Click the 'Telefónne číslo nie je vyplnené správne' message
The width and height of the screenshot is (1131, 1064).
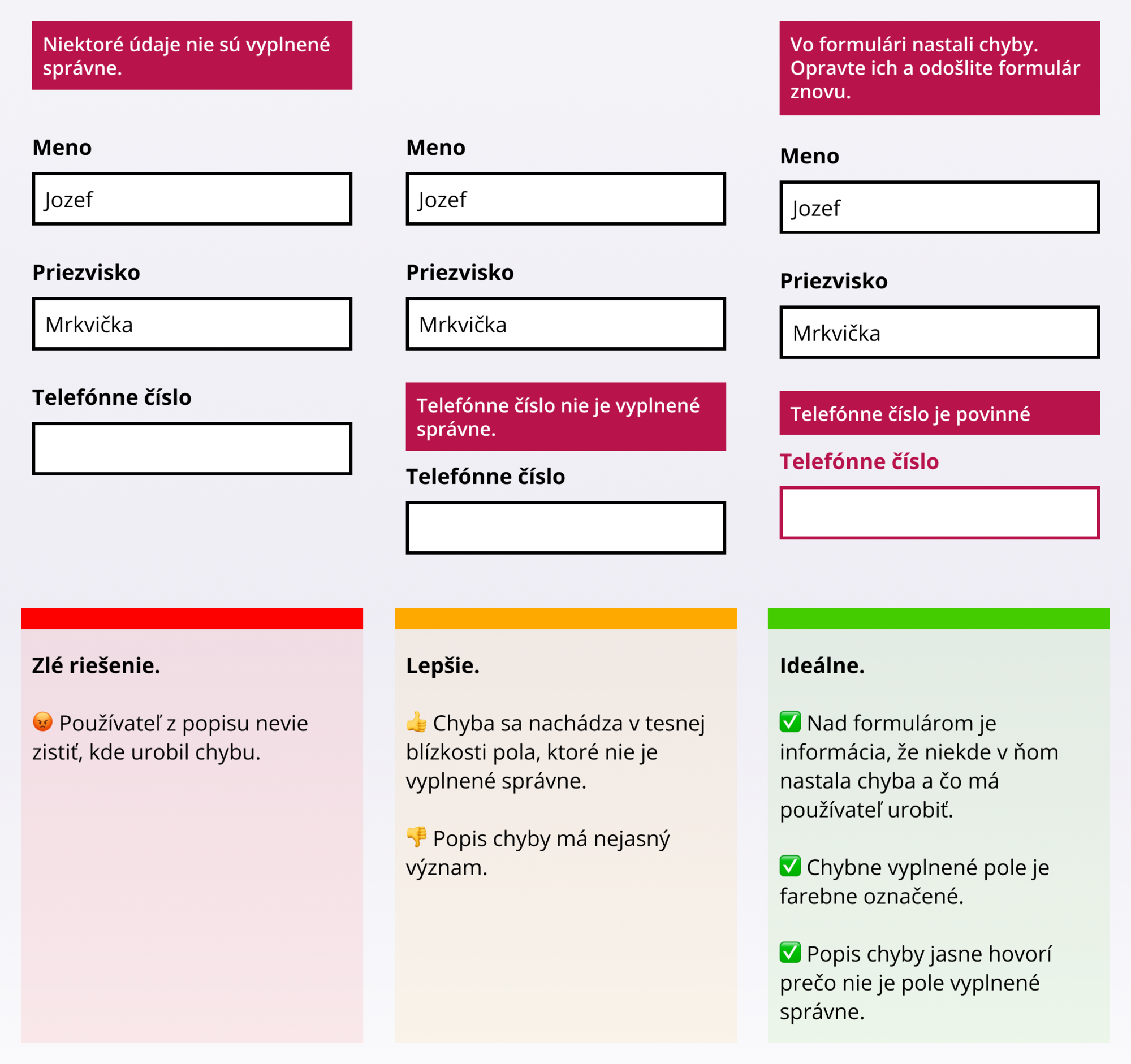(565, 417)
